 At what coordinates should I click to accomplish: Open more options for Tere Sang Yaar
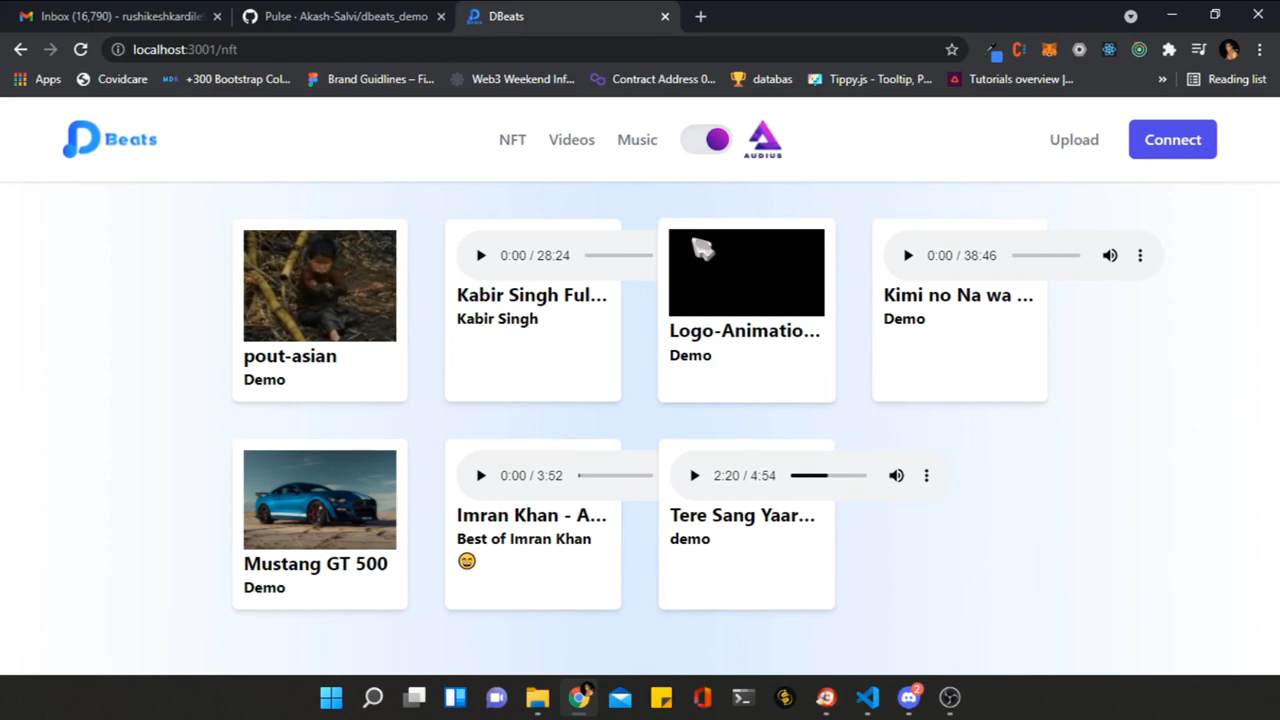[926, 476]
